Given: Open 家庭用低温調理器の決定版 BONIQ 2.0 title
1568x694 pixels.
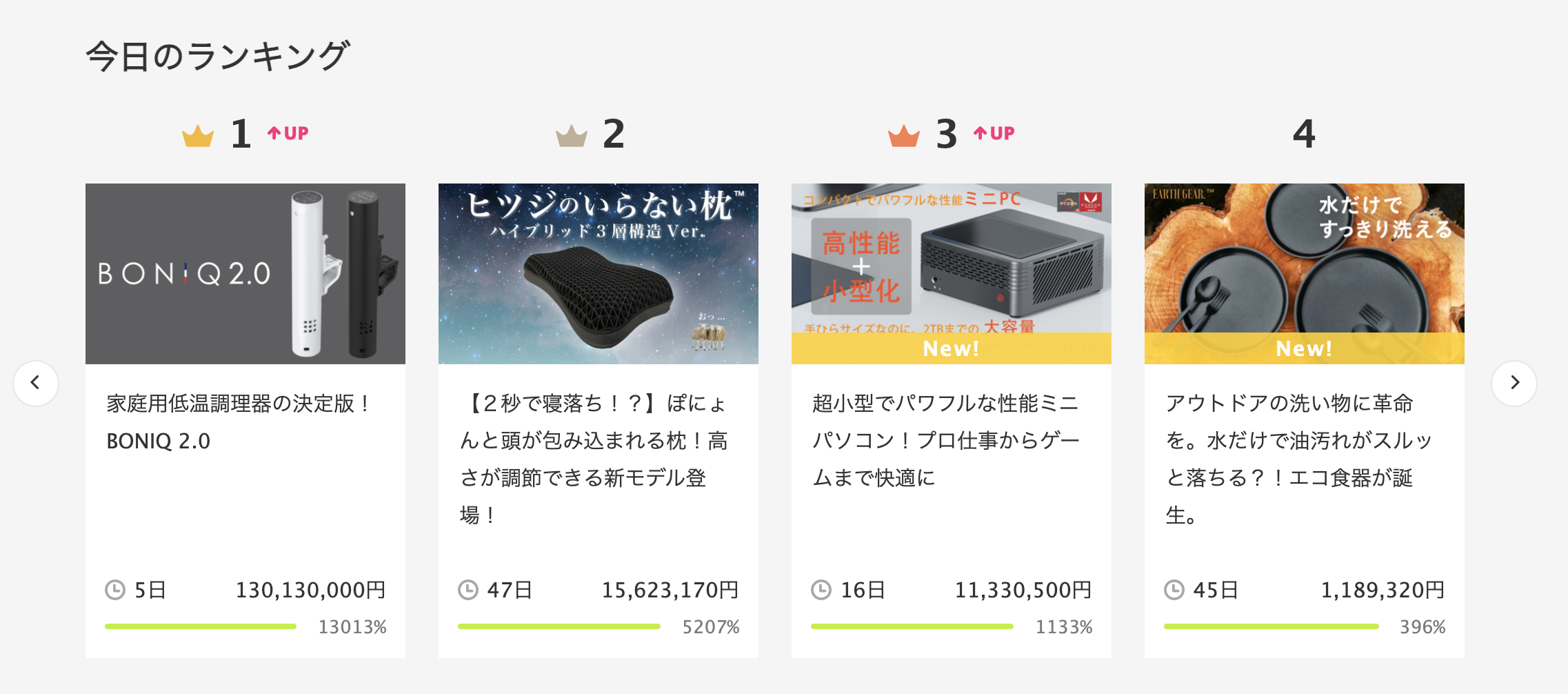Looking at the screenshot, I should 239,422.
